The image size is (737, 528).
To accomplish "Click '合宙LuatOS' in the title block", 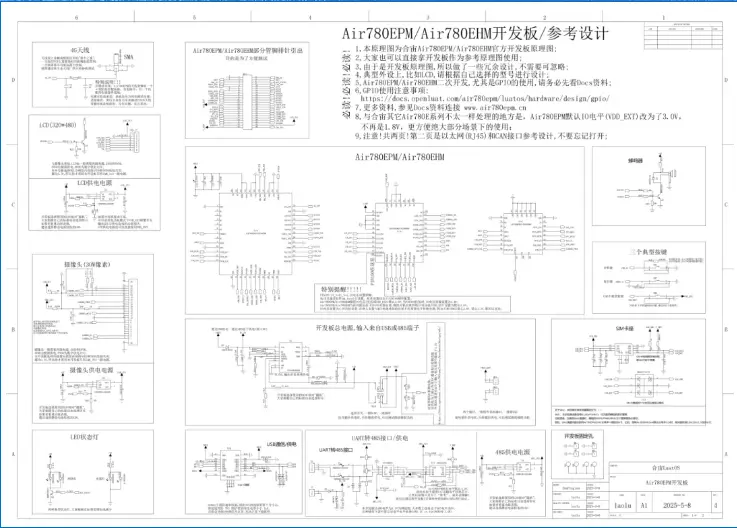I will tap(666, 468).
